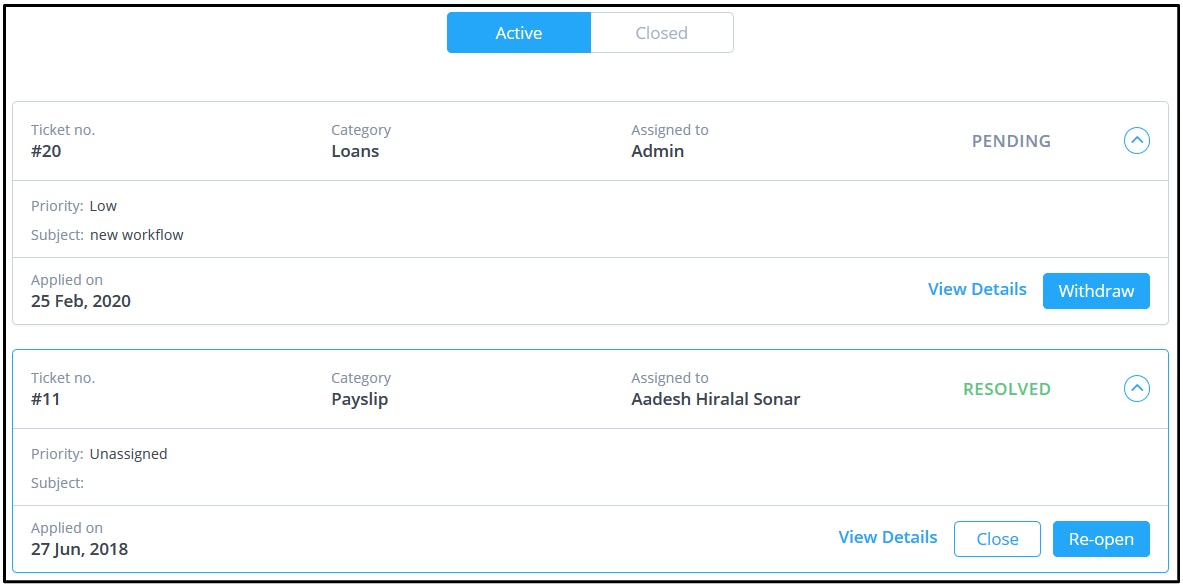The height and width of the screenshot is (586, 1183).
Task: Click the RESOLVED status label
Action: point(1005,389)
